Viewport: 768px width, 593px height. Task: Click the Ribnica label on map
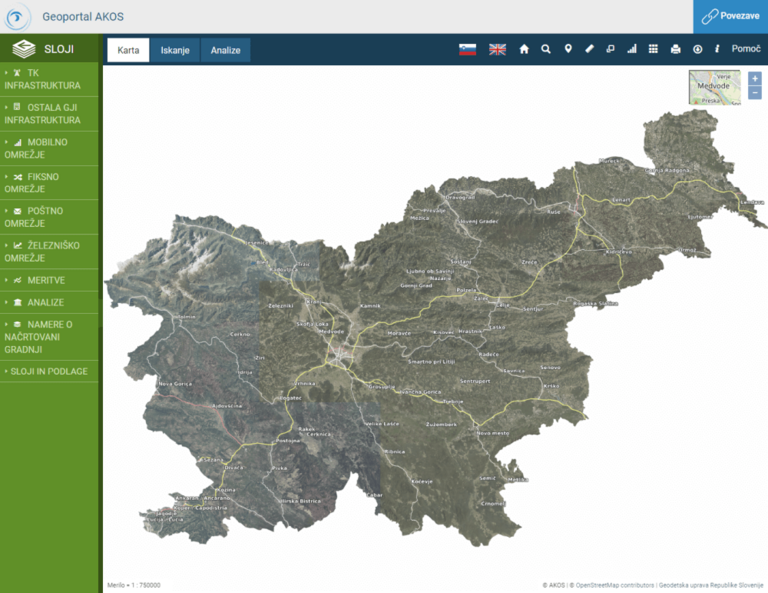[394, 452]
